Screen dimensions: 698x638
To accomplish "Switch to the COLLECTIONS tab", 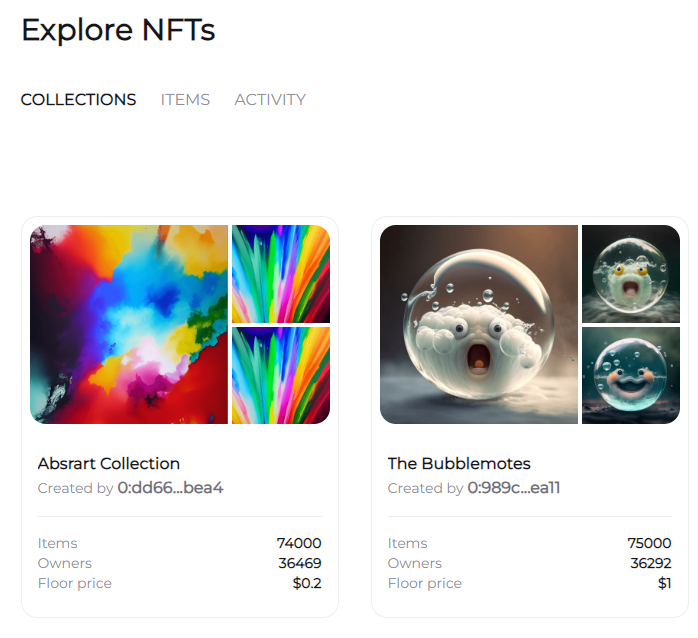I will point(78,100).
